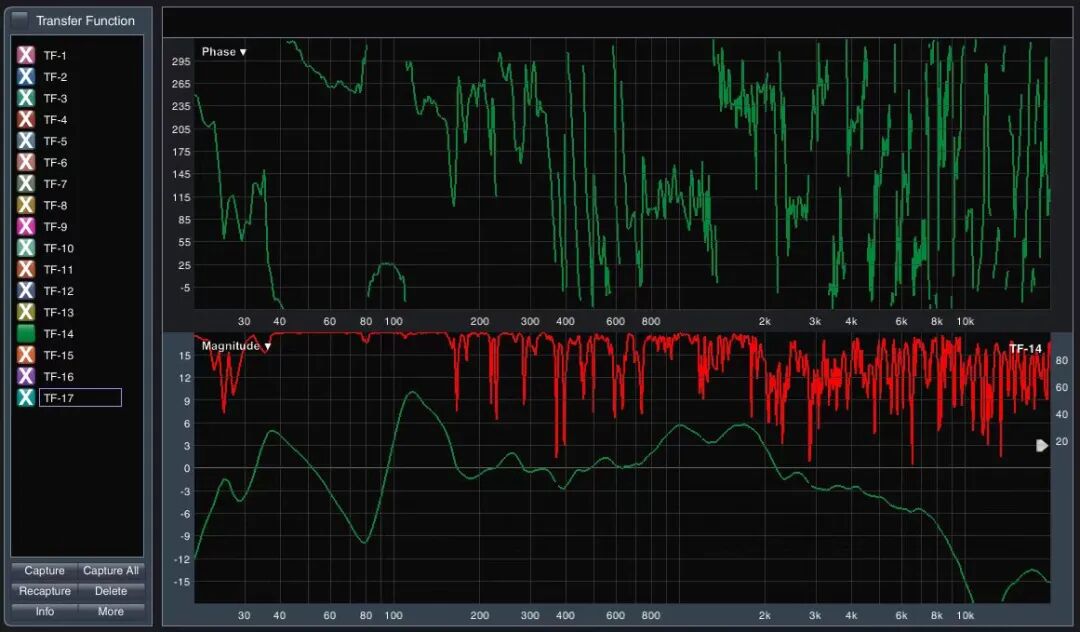Select the TF-9 trace name

point(55,227)
